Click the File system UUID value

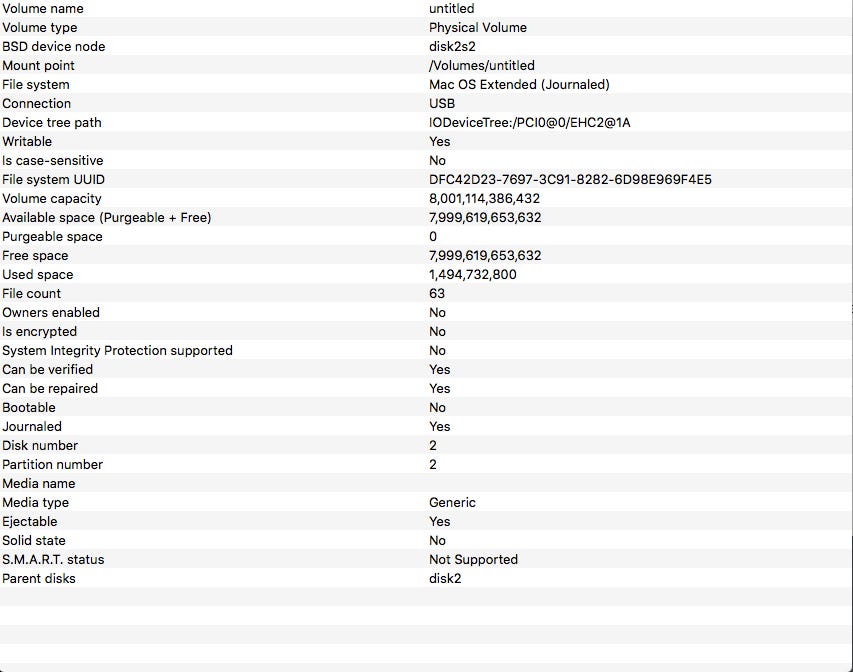tap(570, 180)
